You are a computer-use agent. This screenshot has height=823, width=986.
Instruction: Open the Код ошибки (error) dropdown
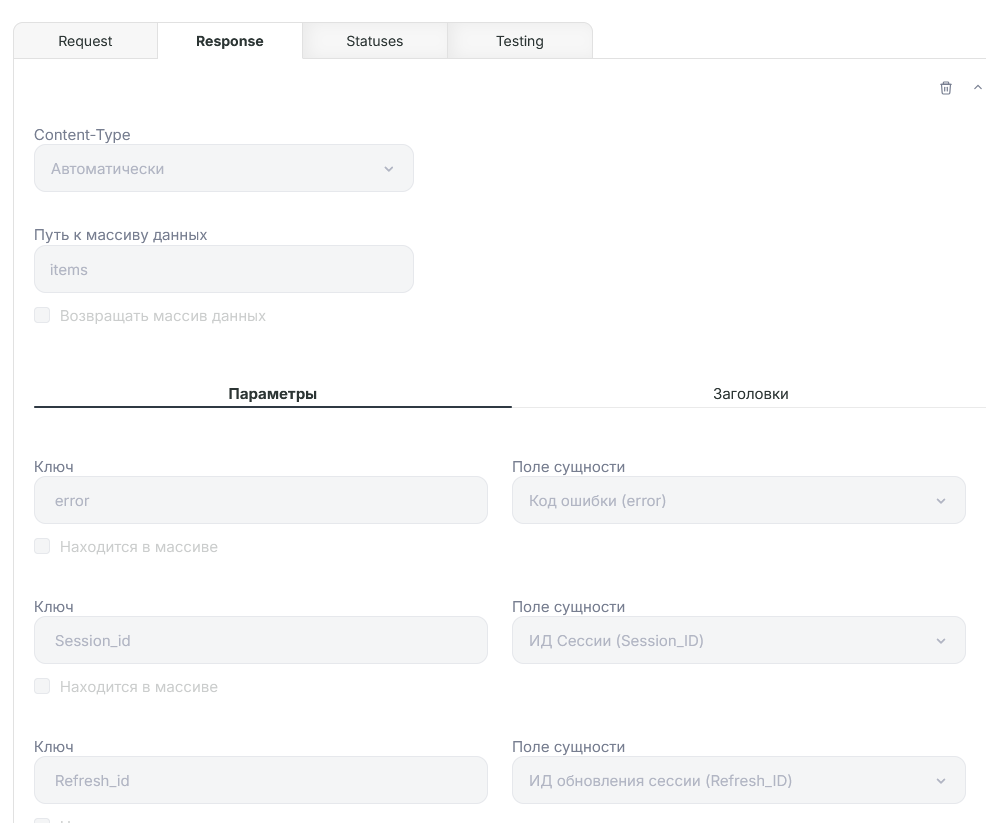tap(739, 500)
